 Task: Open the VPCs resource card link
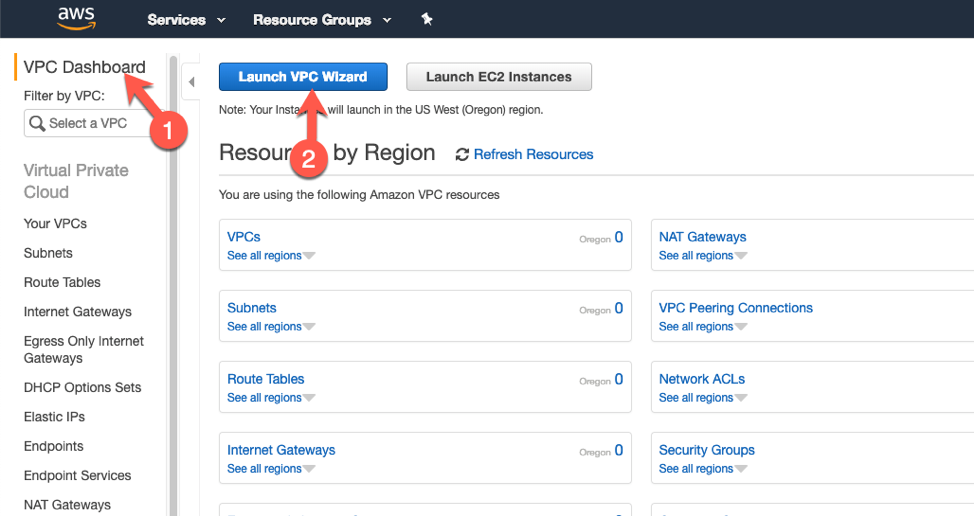[244, 237]
